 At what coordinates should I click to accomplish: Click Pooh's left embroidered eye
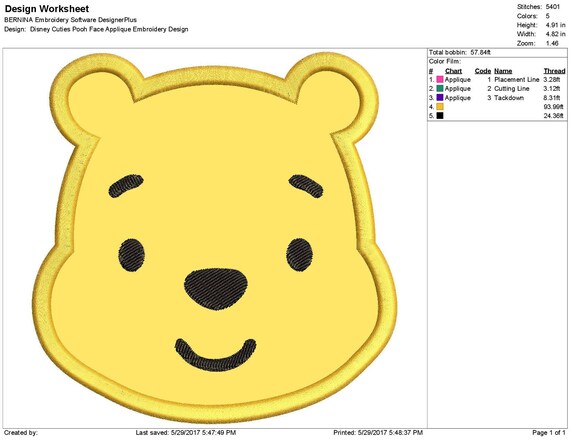pos(132,255)
